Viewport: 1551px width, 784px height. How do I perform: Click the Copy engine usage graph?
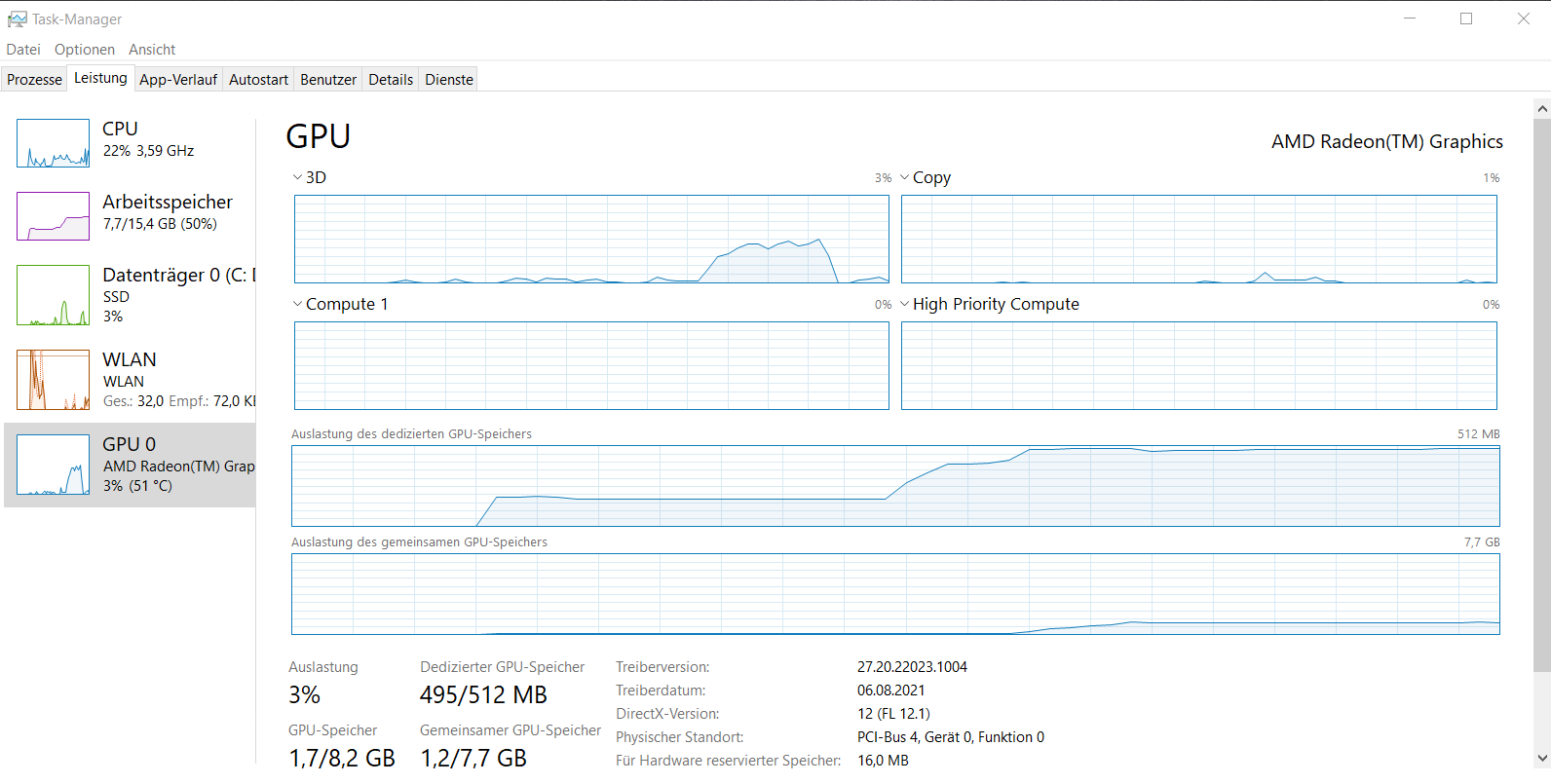pos(1199,240)
